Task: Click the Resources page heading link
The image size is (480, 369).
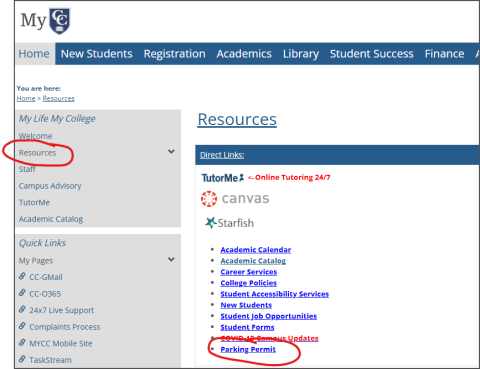Action: tap(237, 119)
